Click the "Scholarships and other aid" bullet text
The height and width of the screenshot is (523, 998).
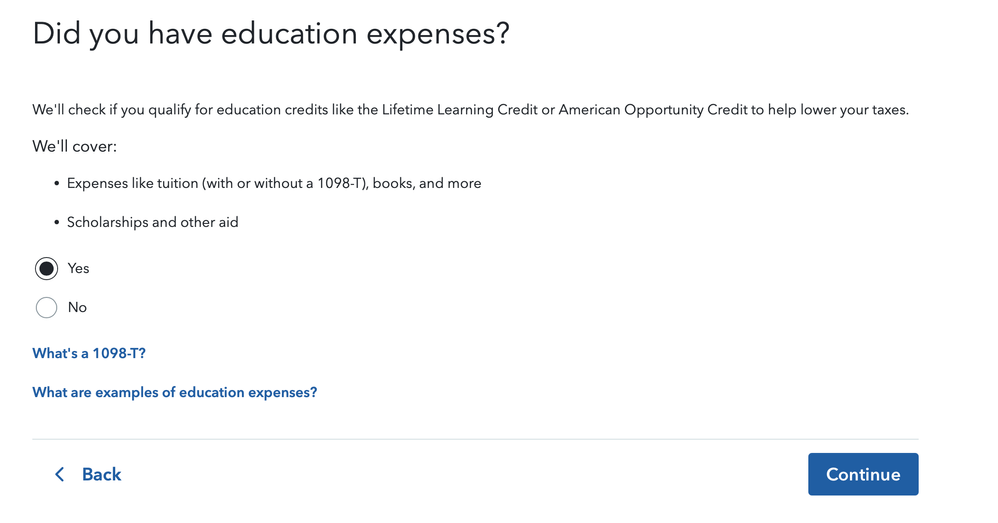[152, 222]
